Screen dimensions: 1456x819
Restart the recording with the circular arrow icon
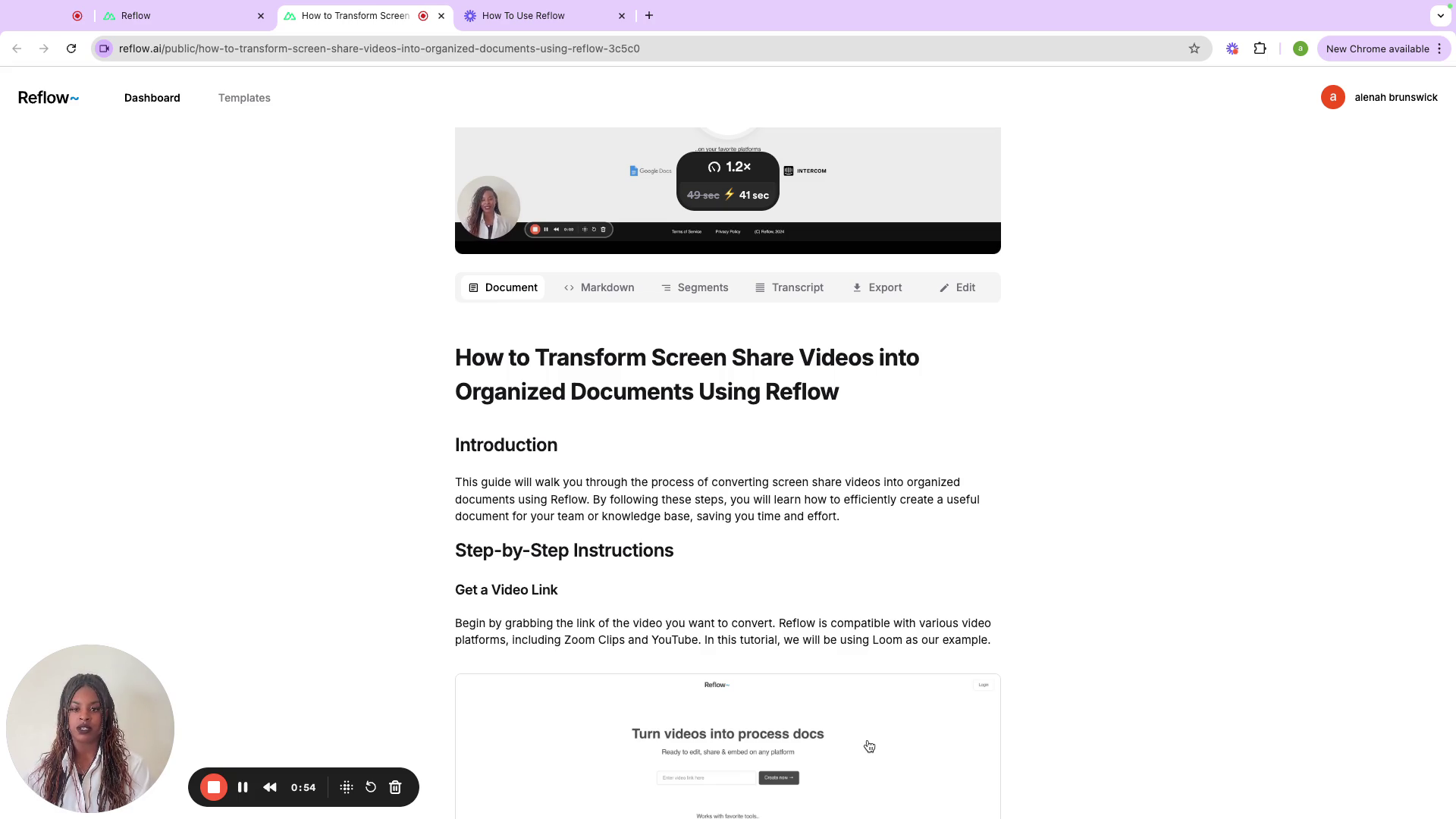pyautogui.click(x=371, y=787)
